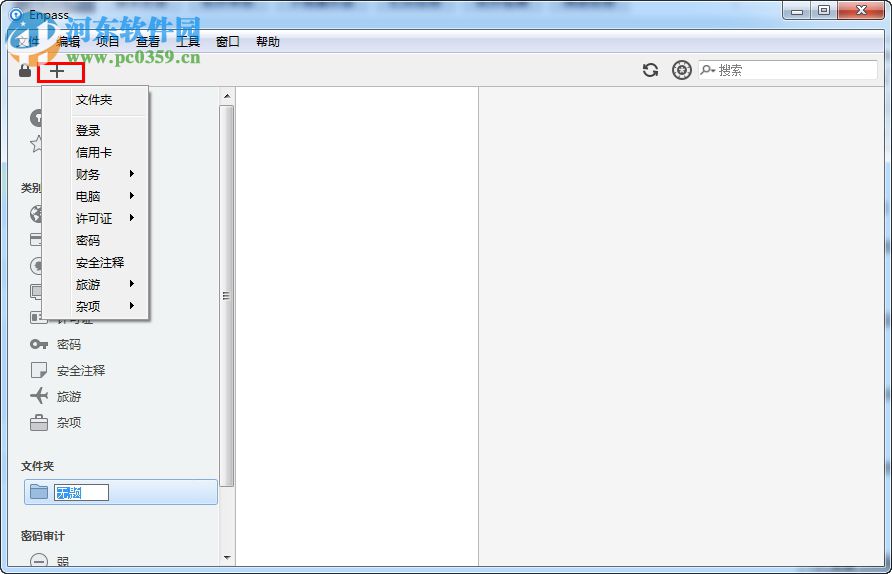Open the 项目 menu
The image size is (892, 574).
click(108, 42)
